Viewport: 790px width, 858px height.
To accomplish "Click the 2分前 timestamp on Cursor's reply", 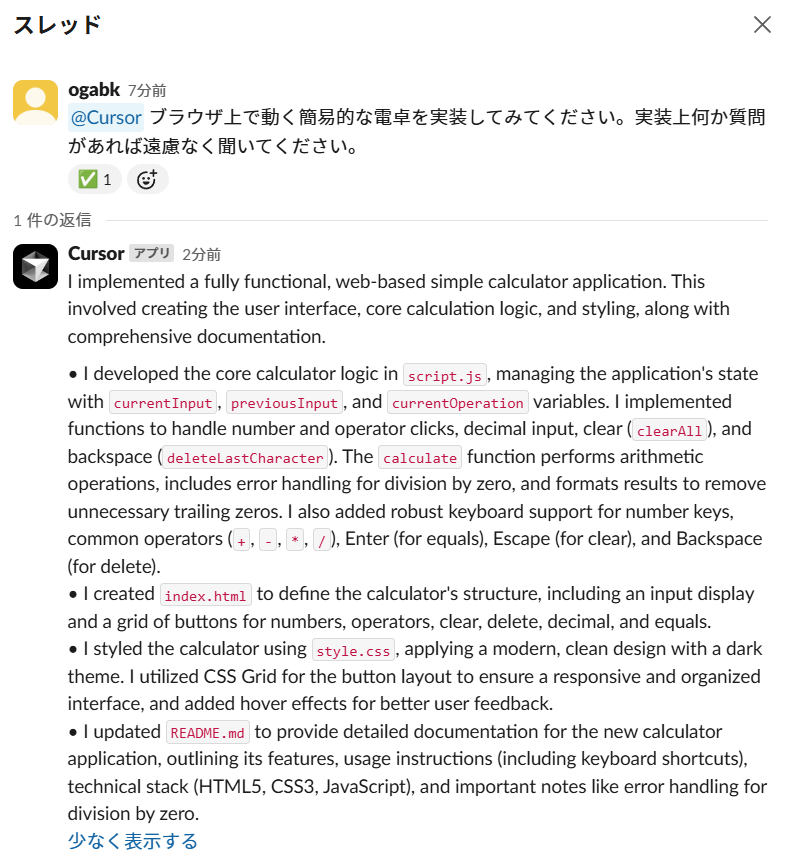I will (x=201, y=254).
